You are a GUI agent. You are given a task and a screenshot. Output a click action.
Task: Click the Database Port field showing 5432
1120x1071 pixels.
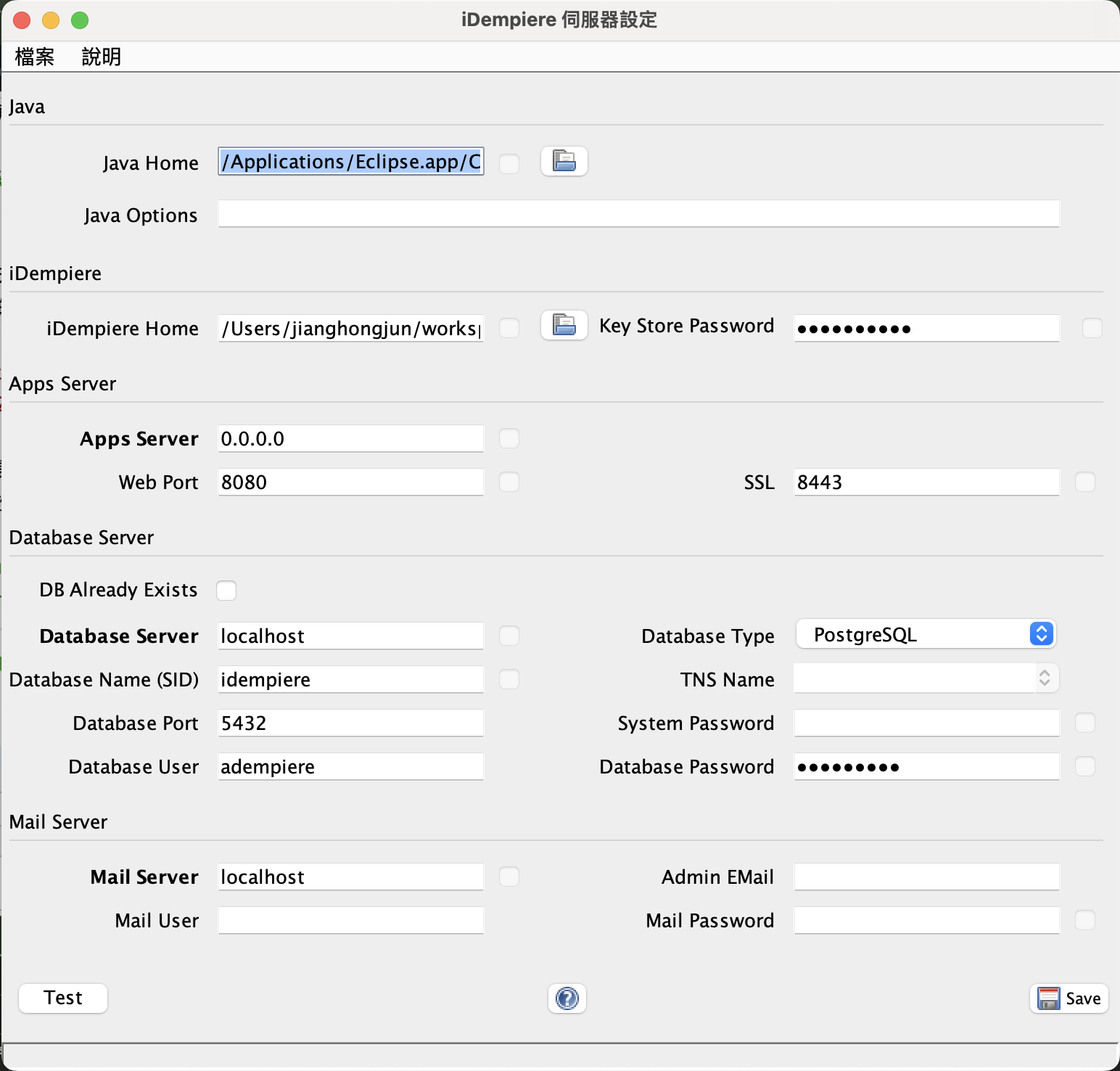[x=351, y=723]
